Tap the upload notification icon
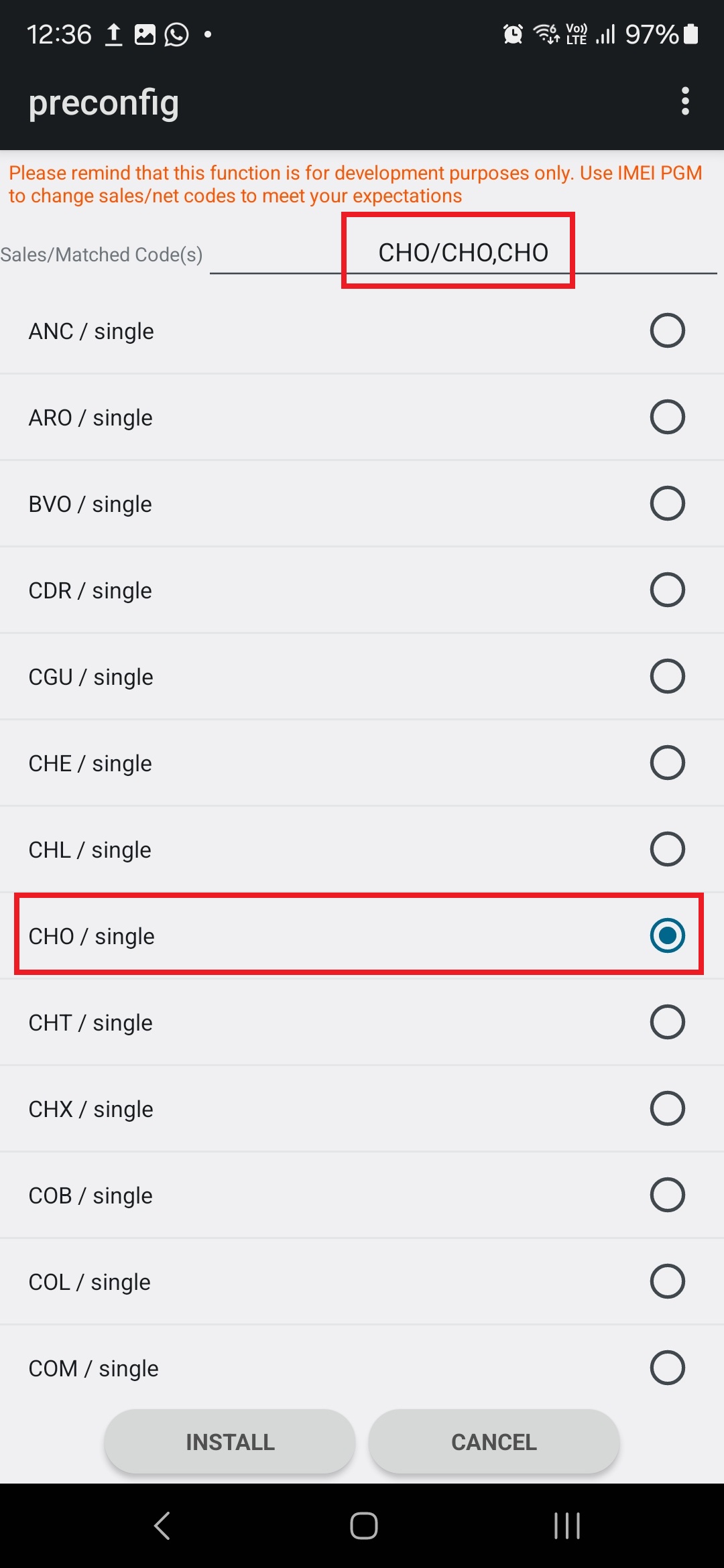This screenshot has width=724, height=1568. (x=114, y=34)
